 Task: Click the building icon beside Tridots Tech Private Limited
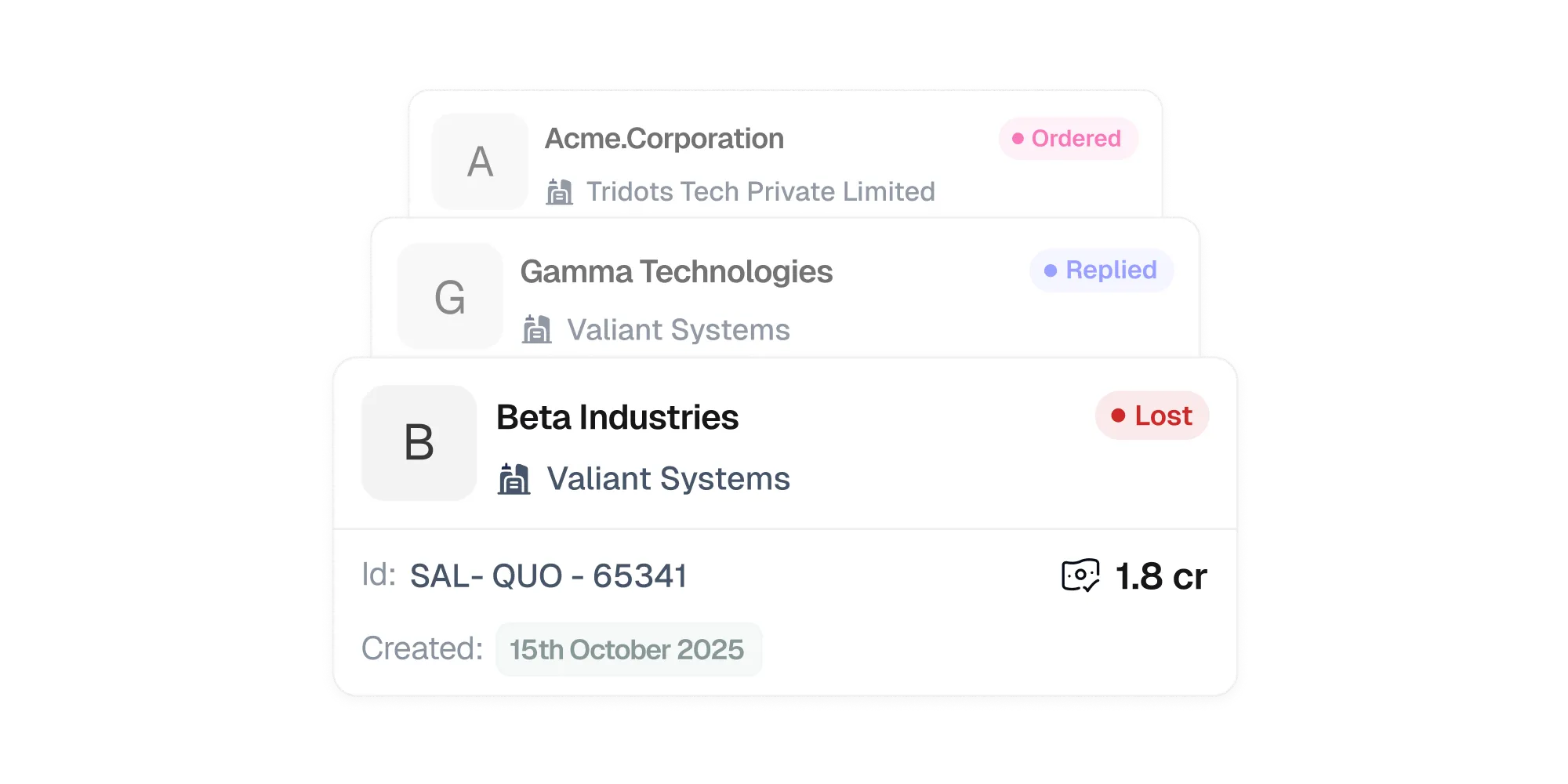coord(559,191)
